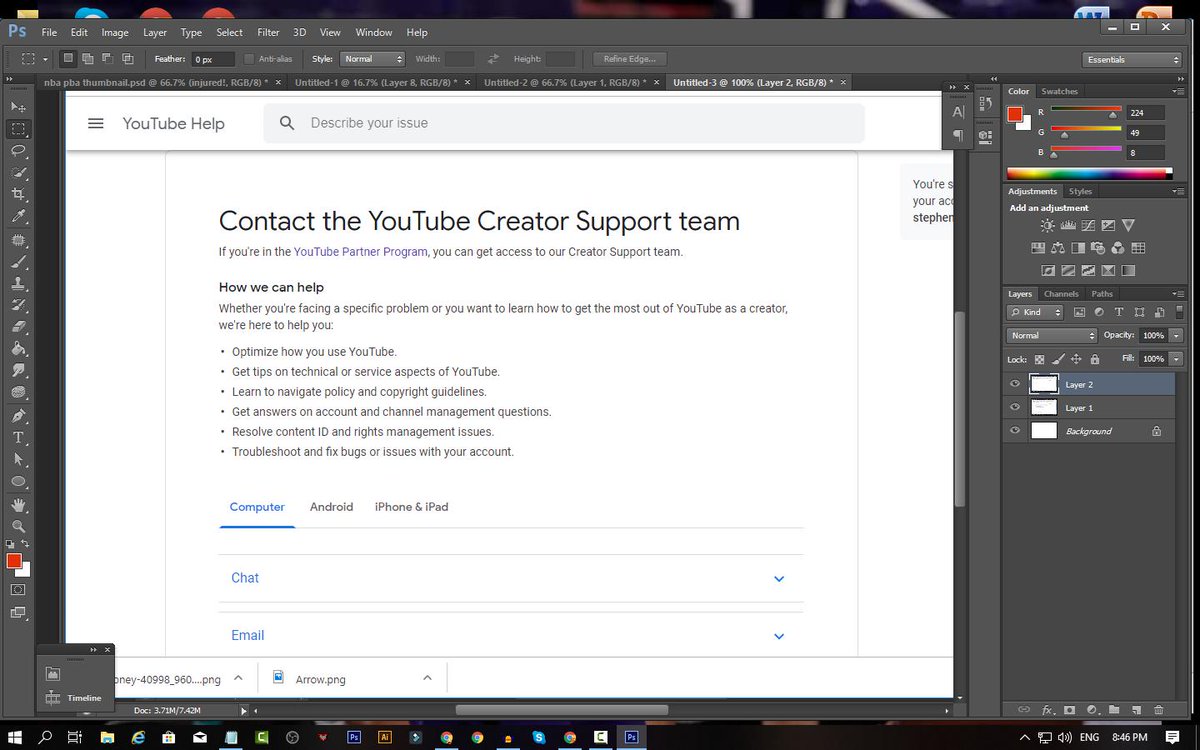Select the Rectangular Marquee tool
This screenshot has width=1200, height=750.
click(x=18, y=129)
